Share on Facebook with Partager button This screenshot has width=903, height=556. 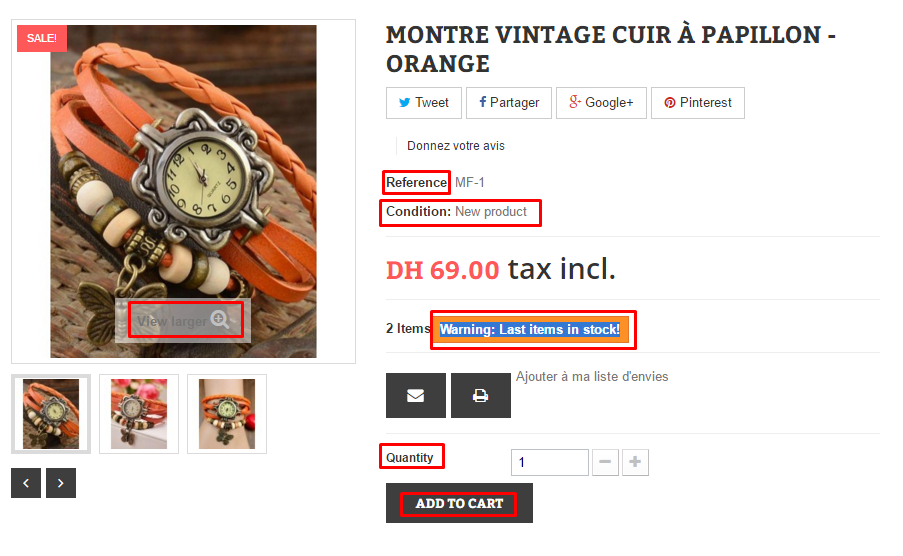tap(509, 103)
